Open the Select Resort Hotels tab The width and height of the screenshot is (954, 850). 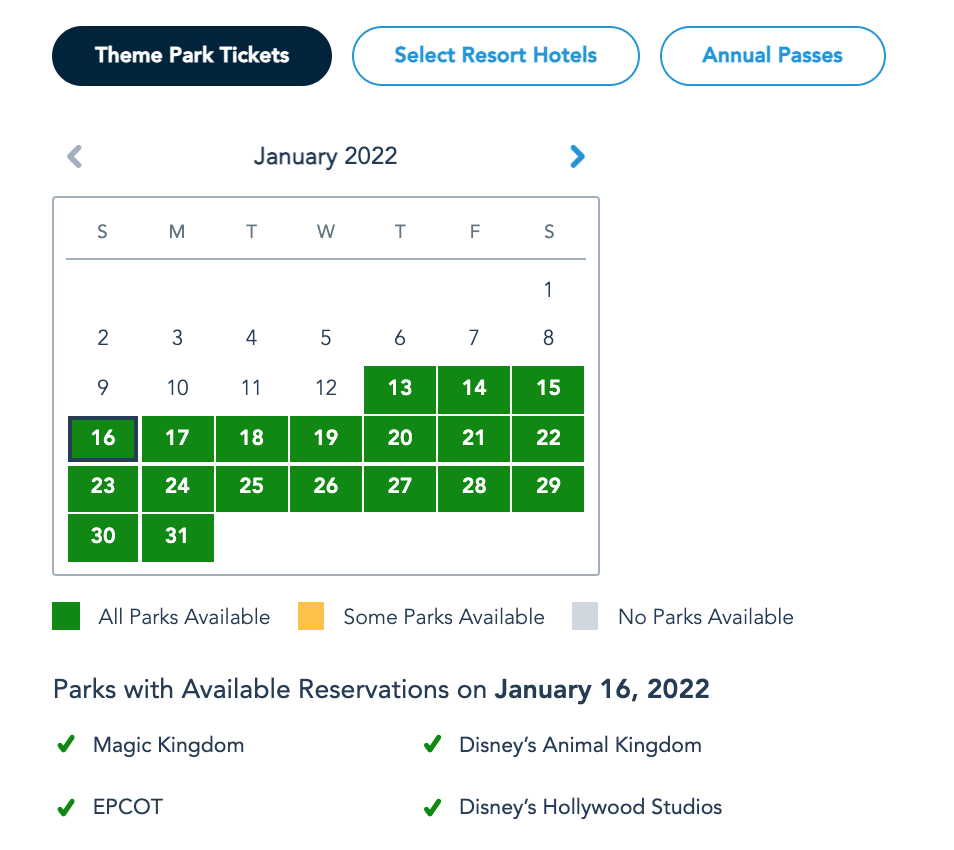[495, 56]
